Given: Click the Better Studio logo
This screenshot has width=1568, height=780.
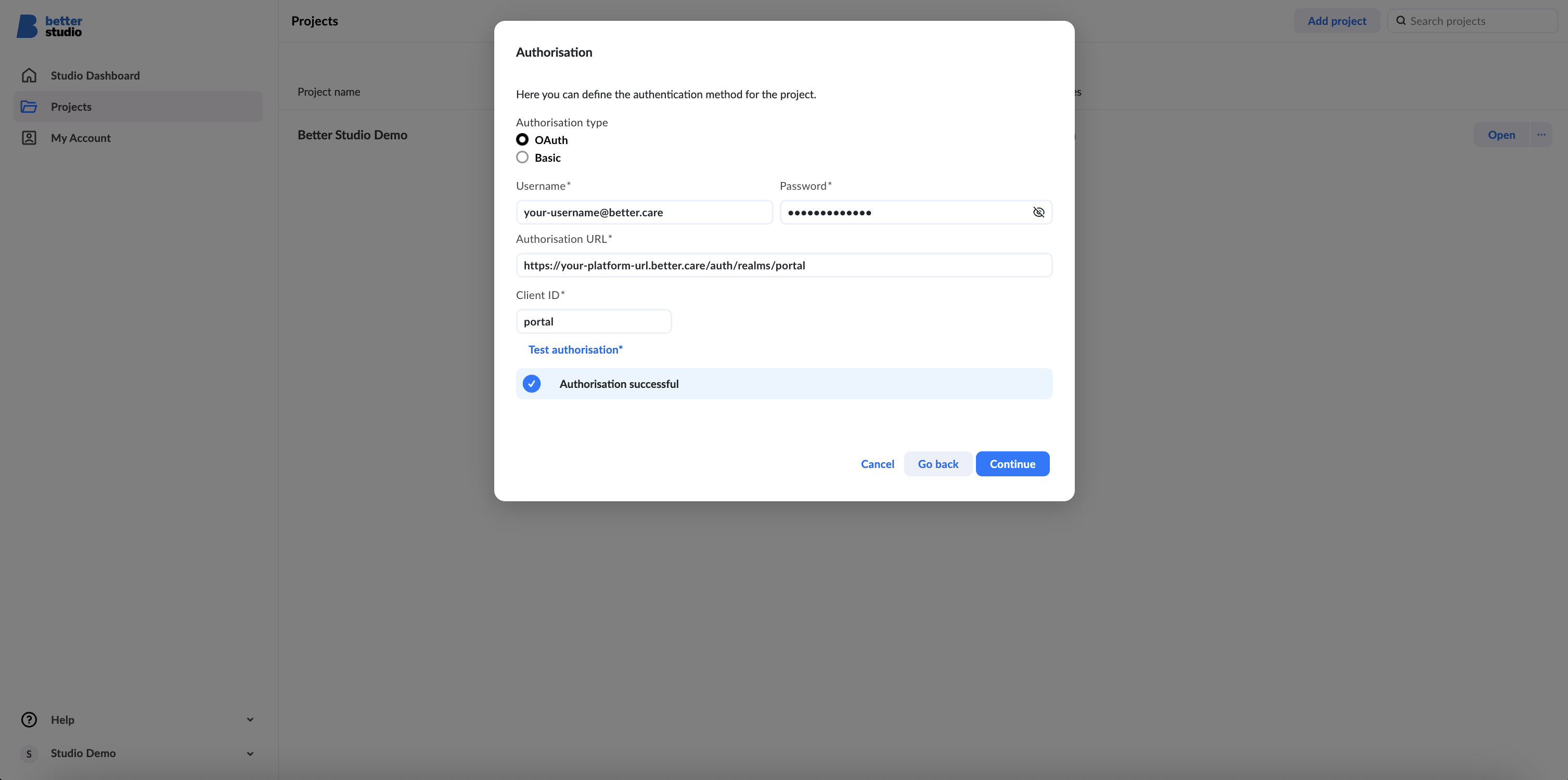Looking at the screenshot, I should 49,26.
